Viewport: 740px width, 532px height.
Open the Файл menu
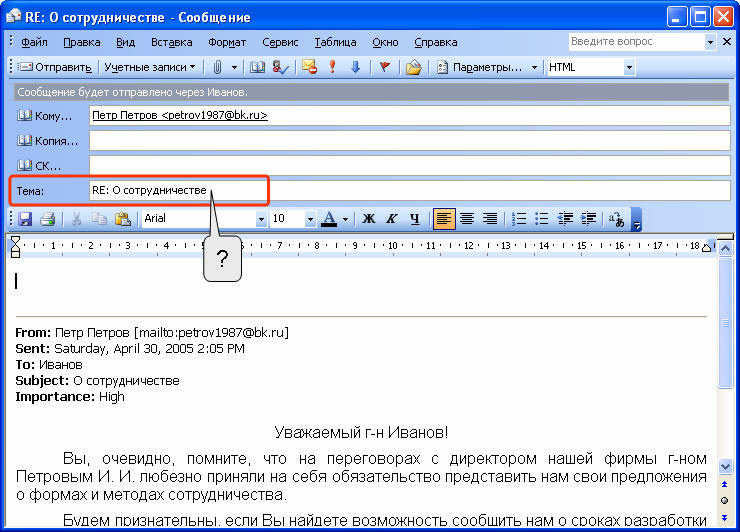click(34, 42)
